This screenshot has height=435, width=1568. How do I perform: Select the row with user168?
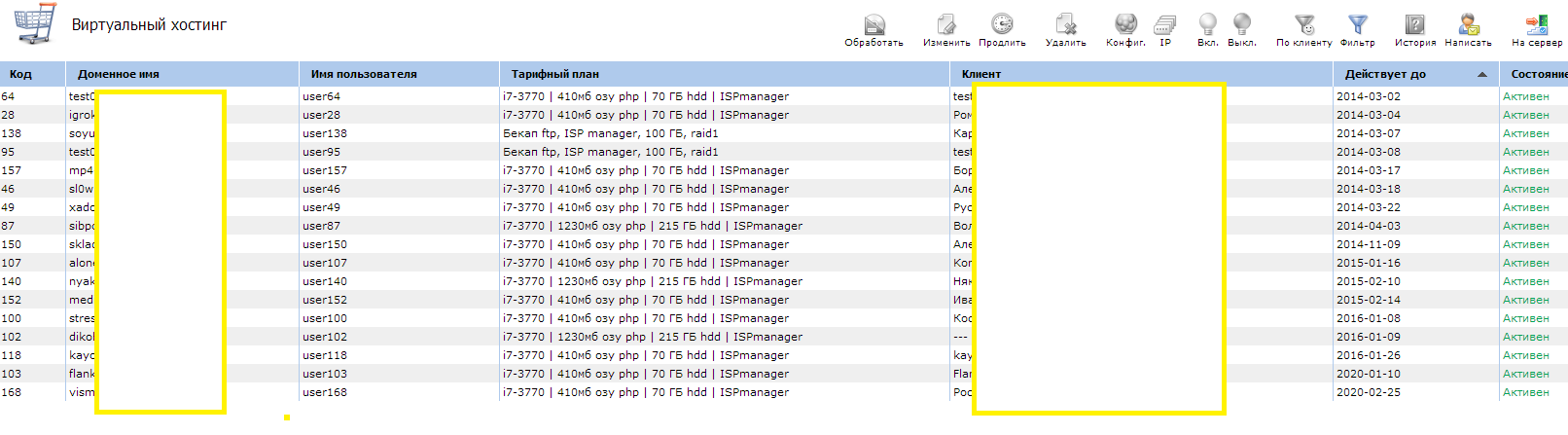coord(325,392)
